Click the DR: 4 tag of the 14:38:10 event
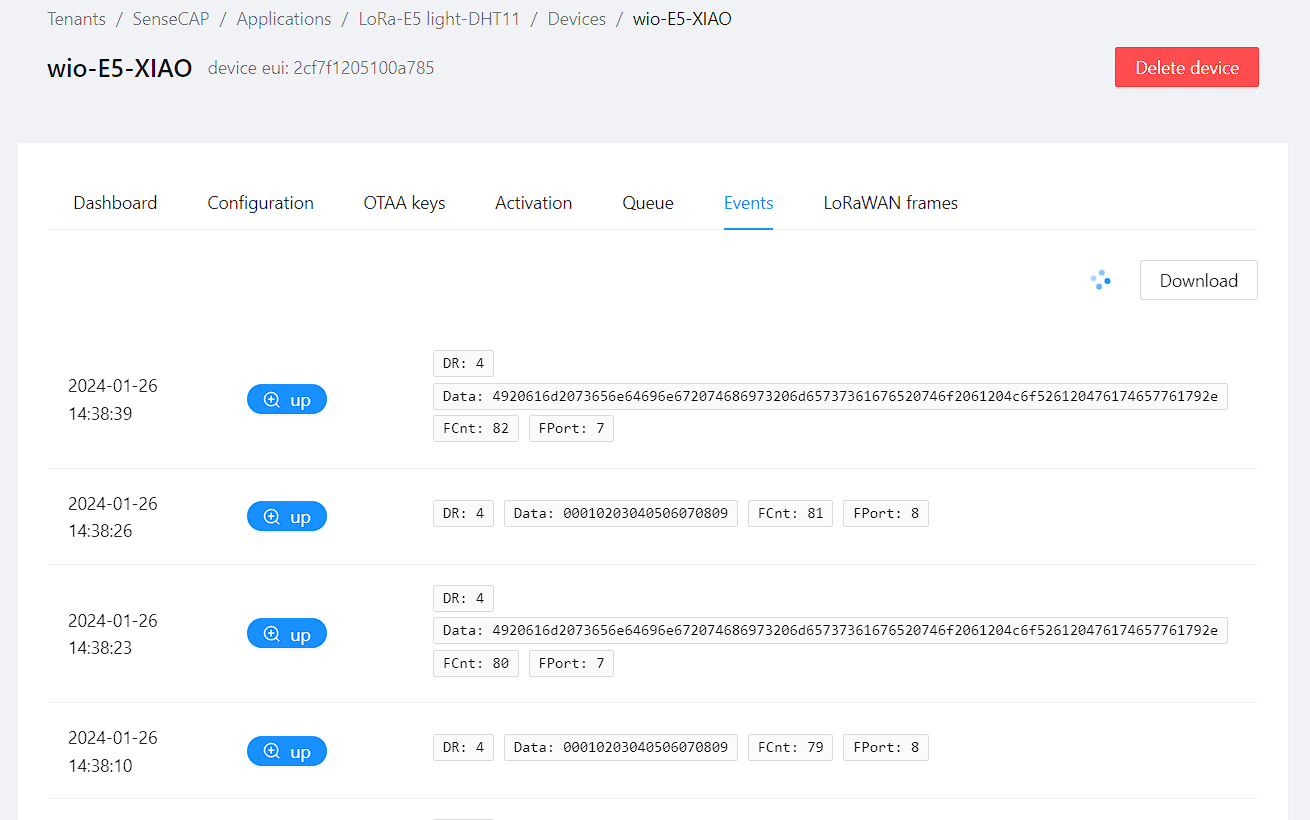Screen dimensions: 1310x820 [x=463, y=747]
